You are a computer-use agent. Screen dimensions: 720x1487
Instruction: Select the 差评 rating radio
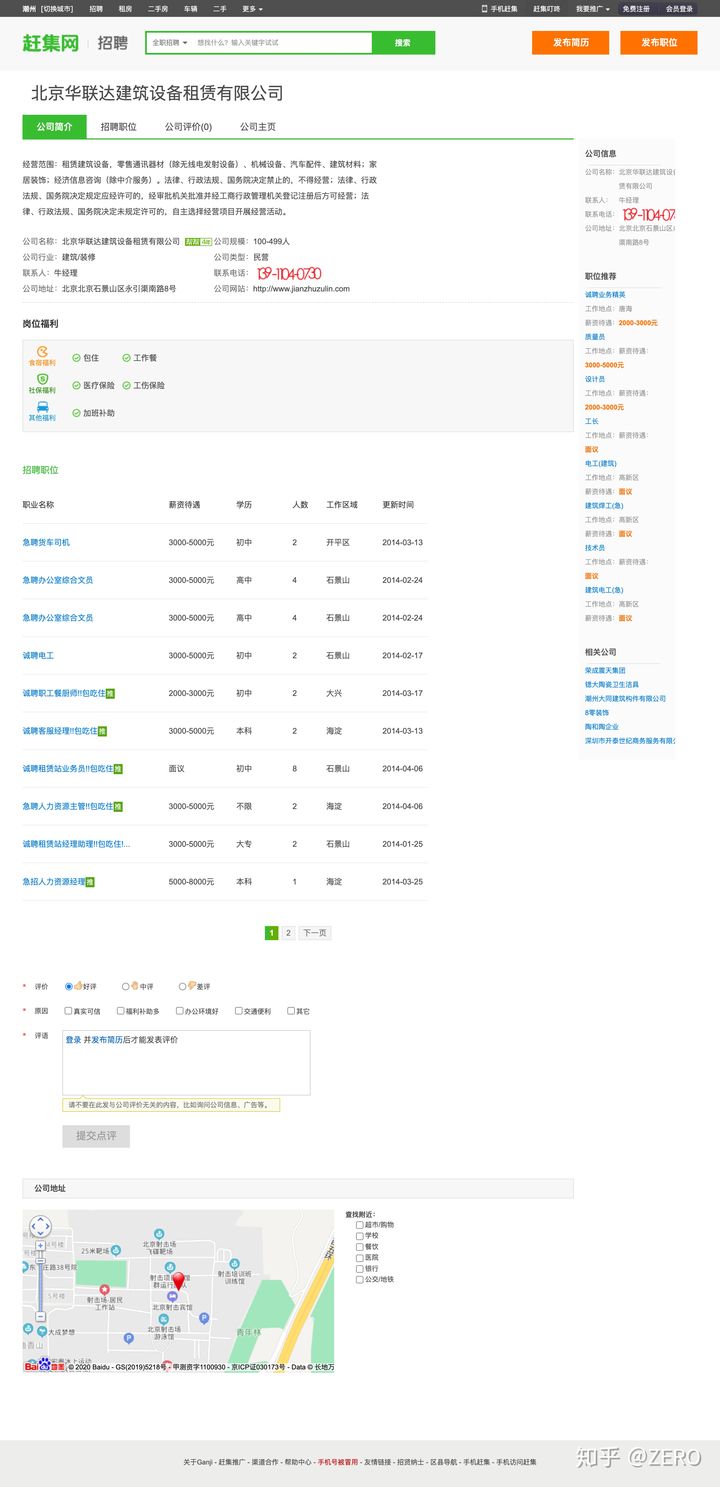point(183,986)
